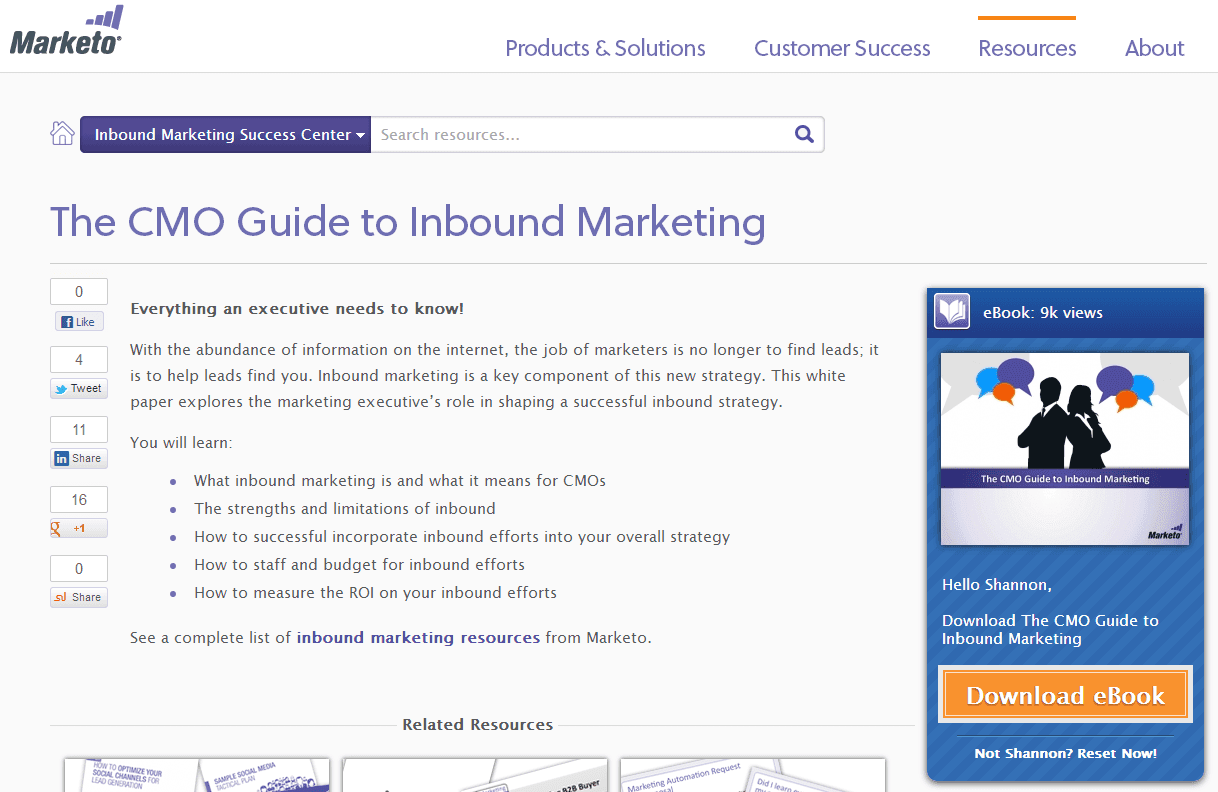Click the Facebook like count box showing 0
Screen dimensions: 1218x792
pyautogui.click(x=79, y=292)
